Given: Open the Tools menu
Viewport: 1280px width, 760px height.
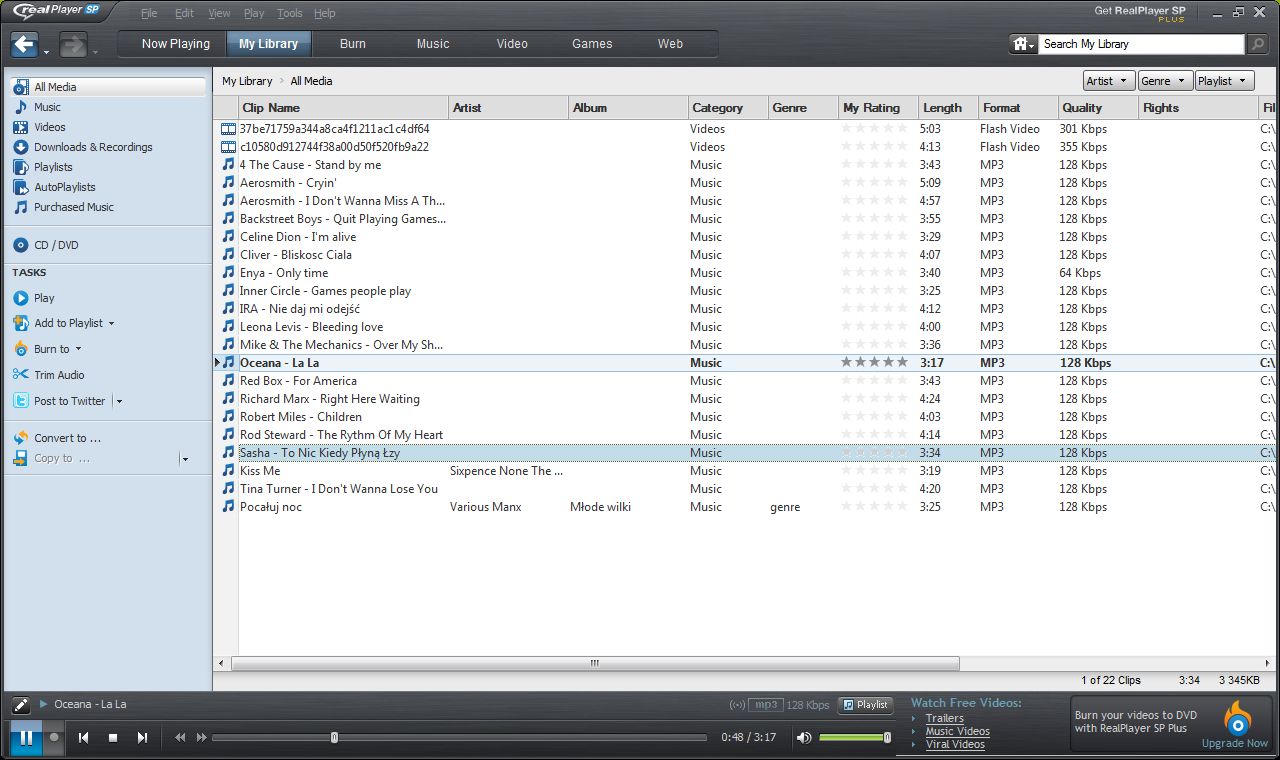Looking at the screenshot, I should (290, 13).
